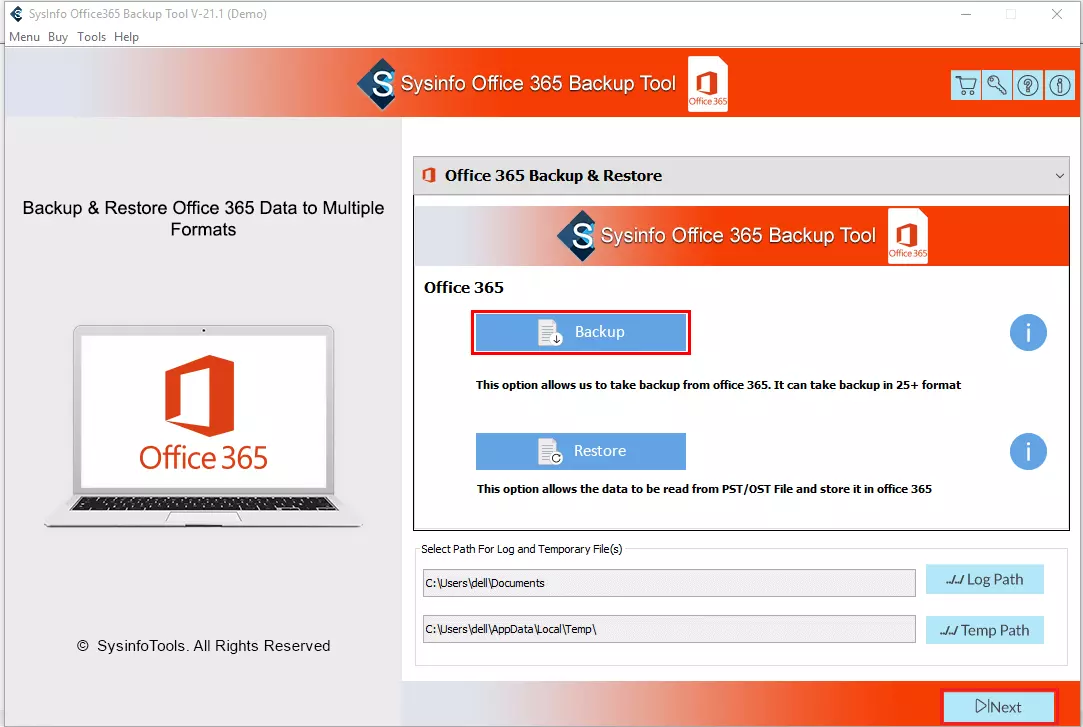Click the Temp Path button

984,630
